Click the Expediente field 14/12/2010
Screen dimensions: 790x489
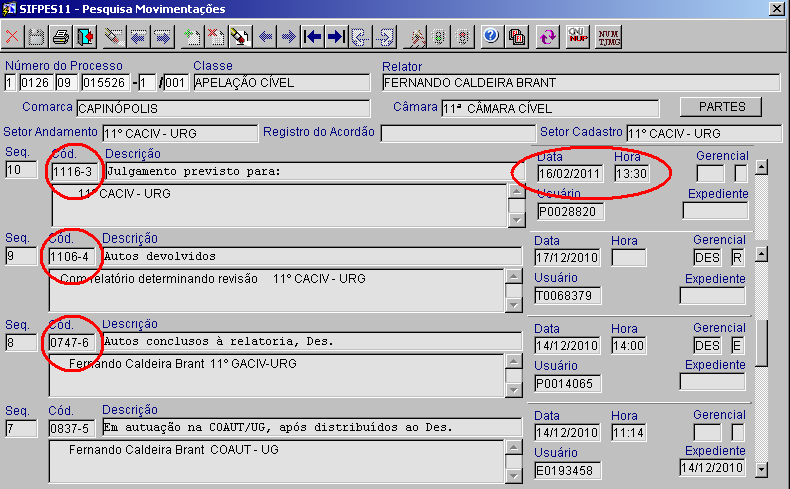[712, 467]
